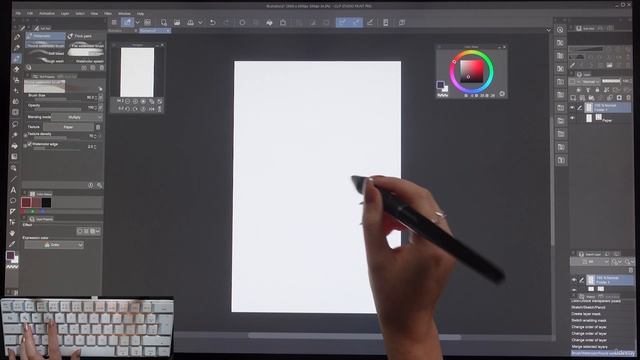Open the Animation menu
Image resolution: width=640 pixels, height=360 pixels.
pyautogui.click(x=47, y=13)
